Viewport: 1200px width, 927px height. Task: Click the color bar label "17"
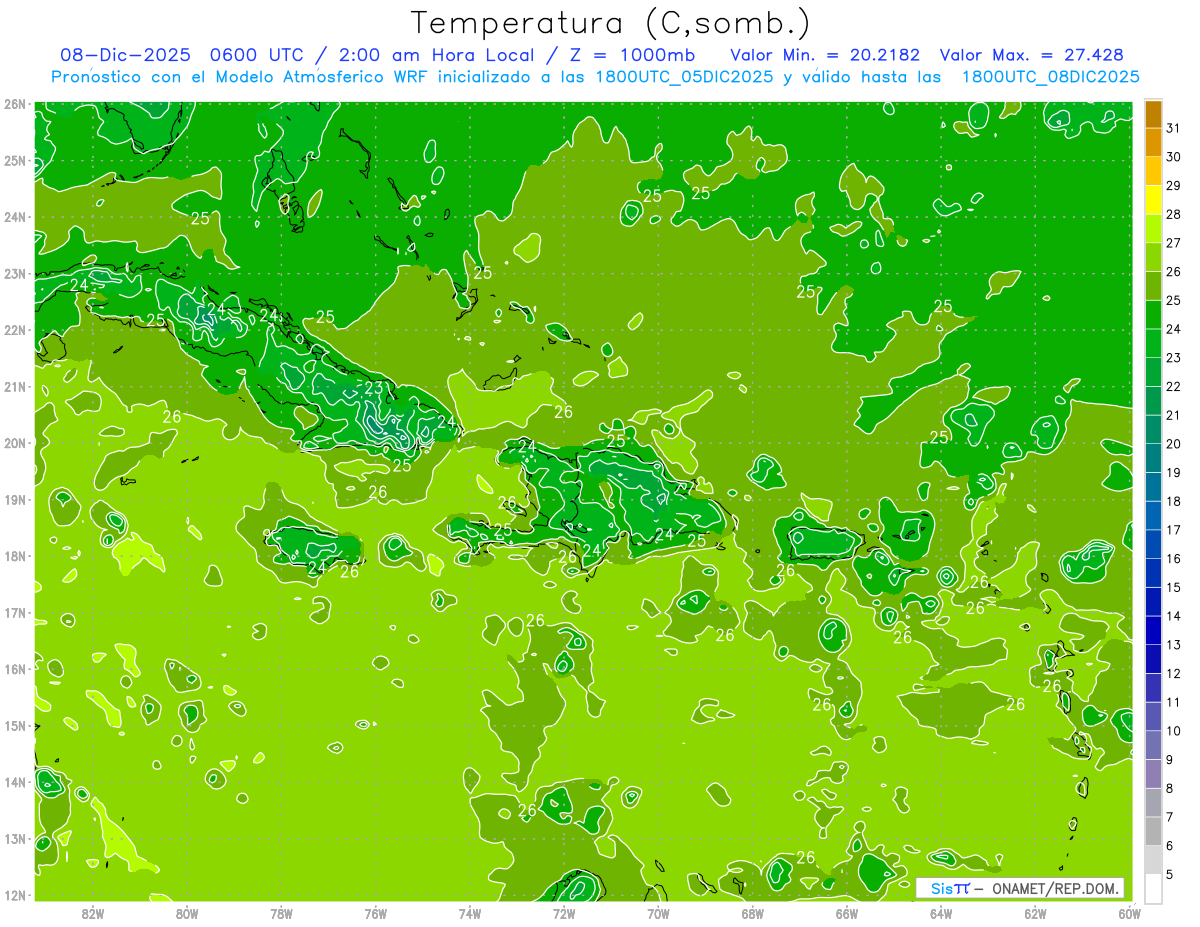coord(1174,530)
